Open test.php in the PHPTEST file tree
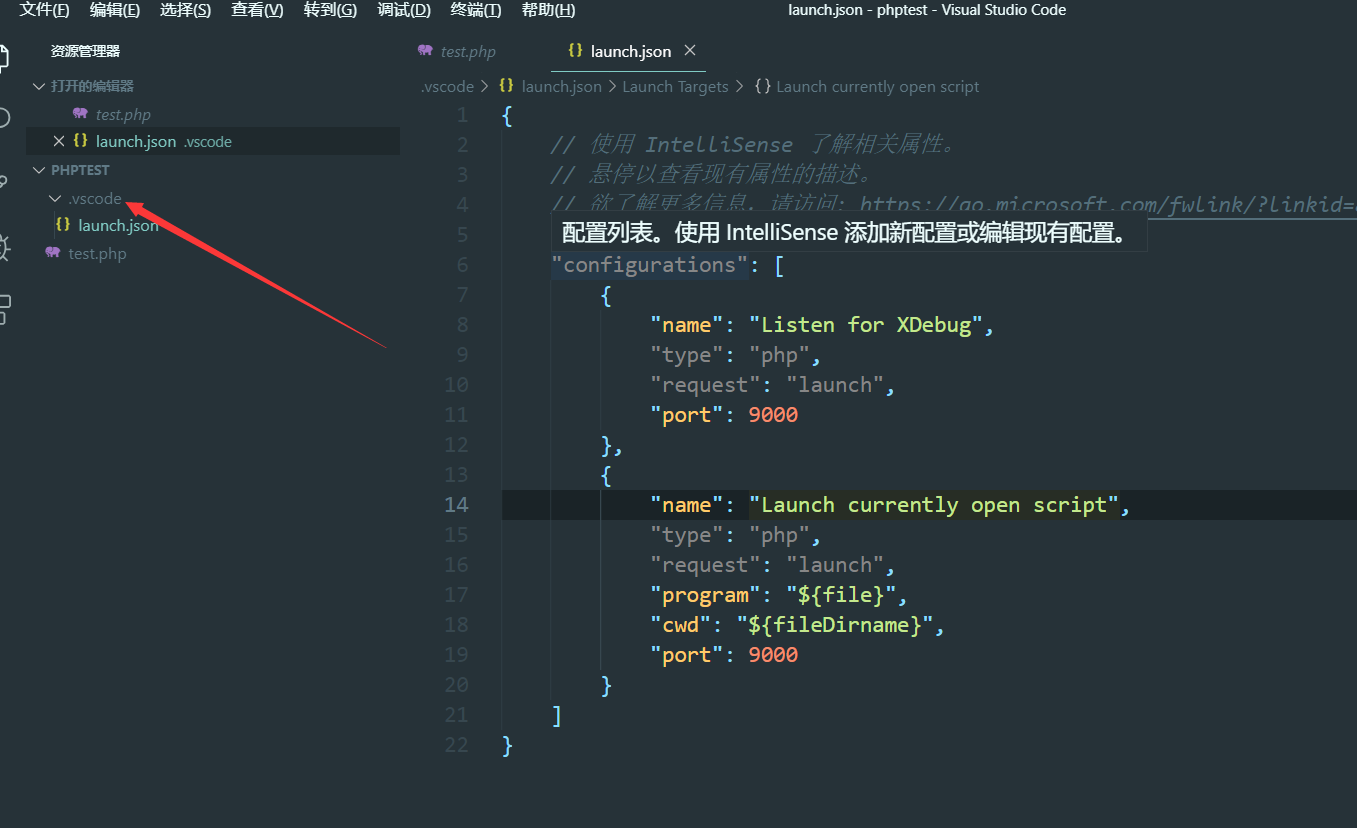Image resolution: width=1357 pixels, height=828 pixels. tap(97, 253)
